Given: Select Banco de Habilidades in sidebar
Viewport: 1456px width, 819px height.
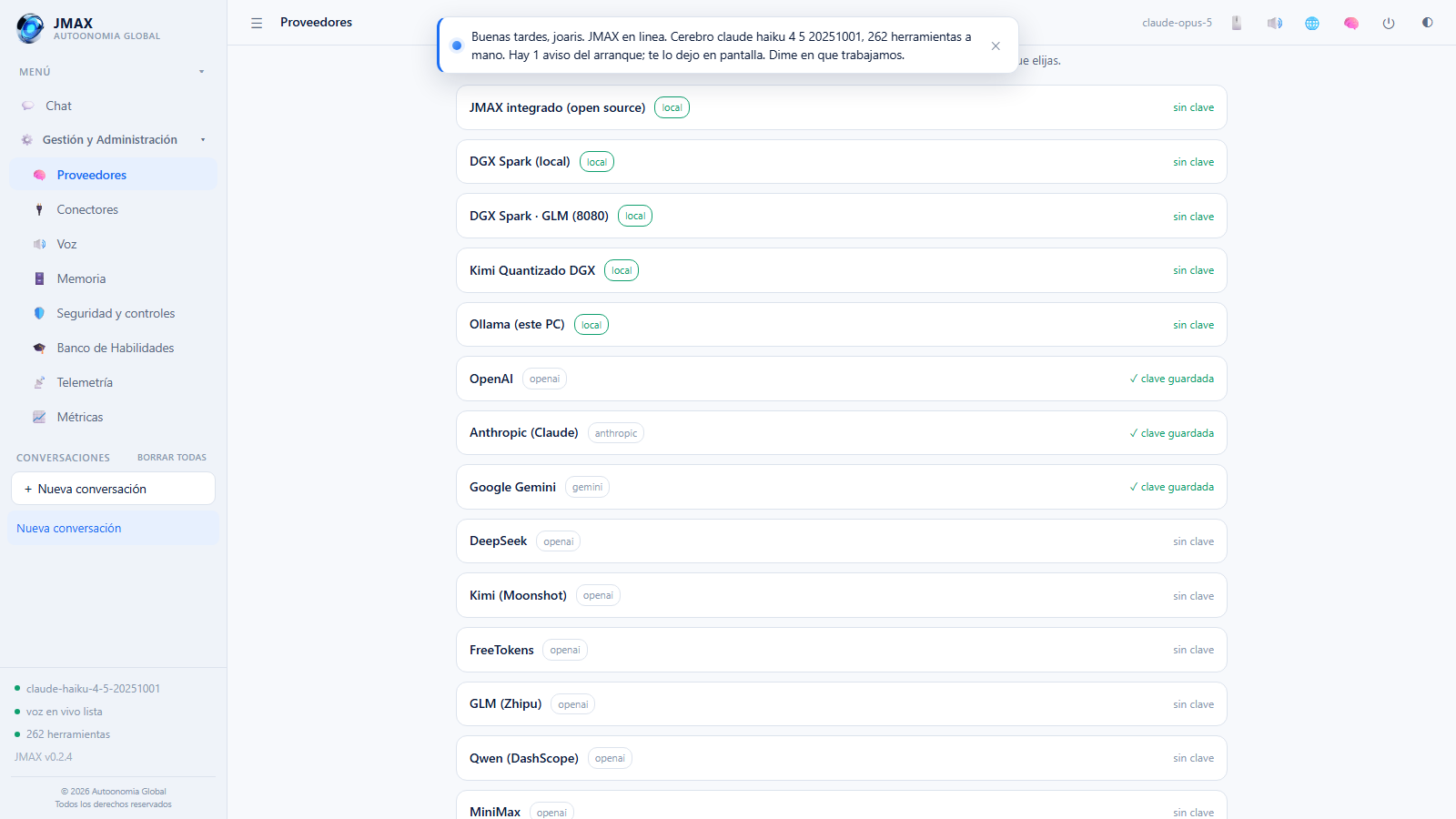Looking at the screenshot, I should point(114,348).
